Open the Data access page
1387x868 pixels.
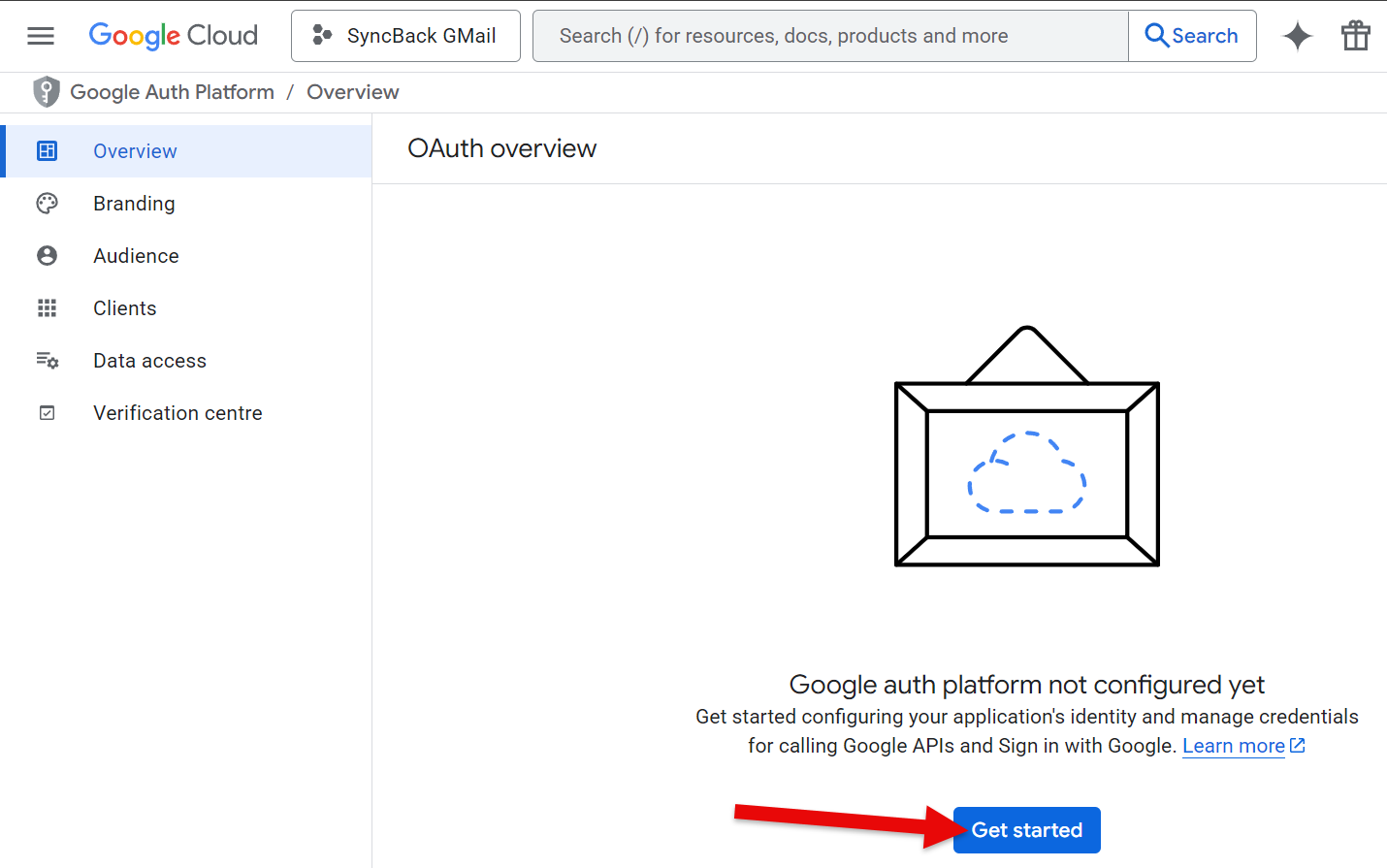(149, 361)
